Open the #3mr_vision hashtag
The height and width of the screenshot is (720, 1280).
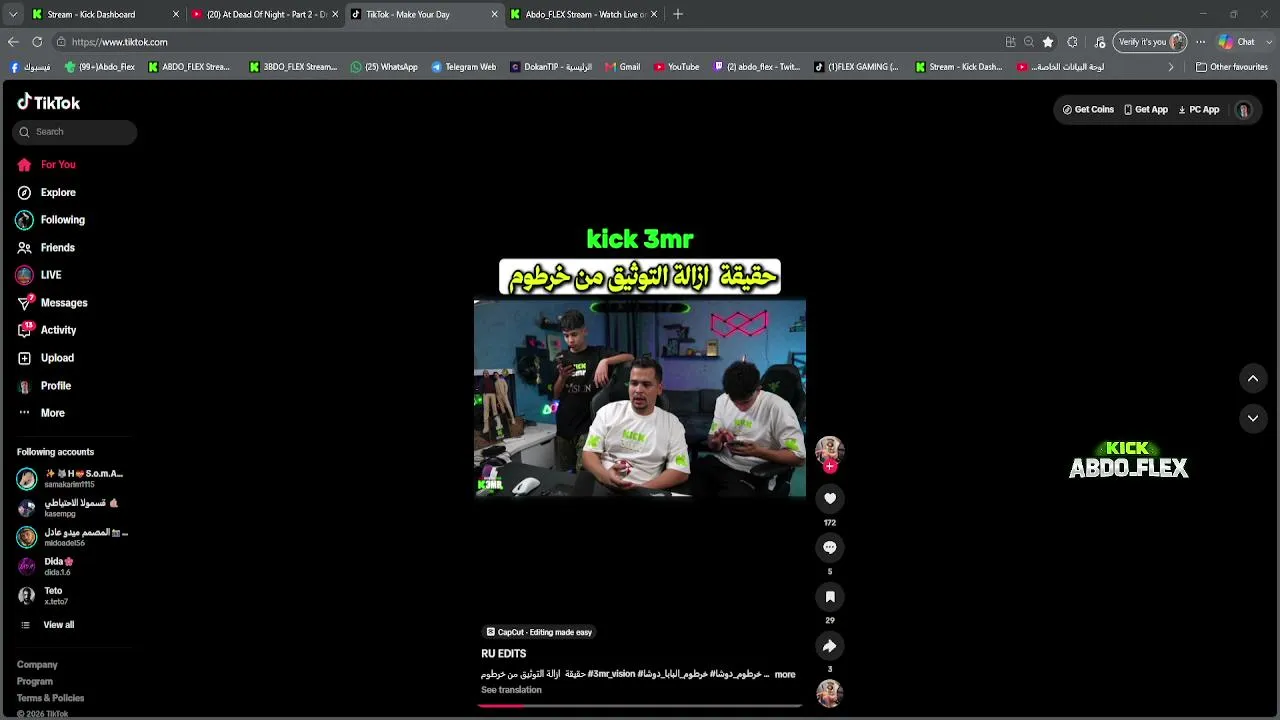click(x=611, y=674)
